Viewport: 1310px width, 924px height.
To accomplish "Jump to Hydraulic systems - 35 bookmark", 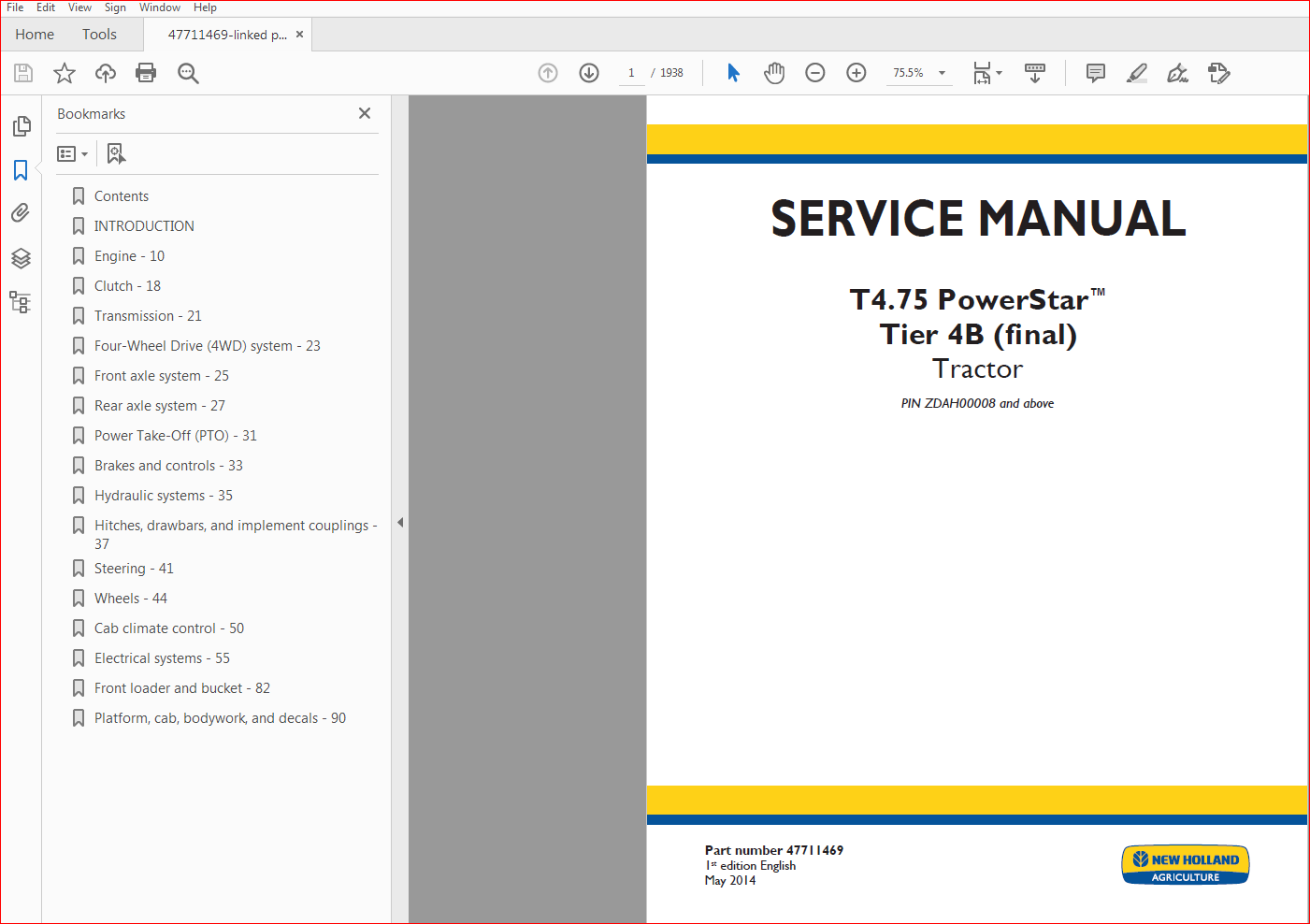I will click(163, 496).
